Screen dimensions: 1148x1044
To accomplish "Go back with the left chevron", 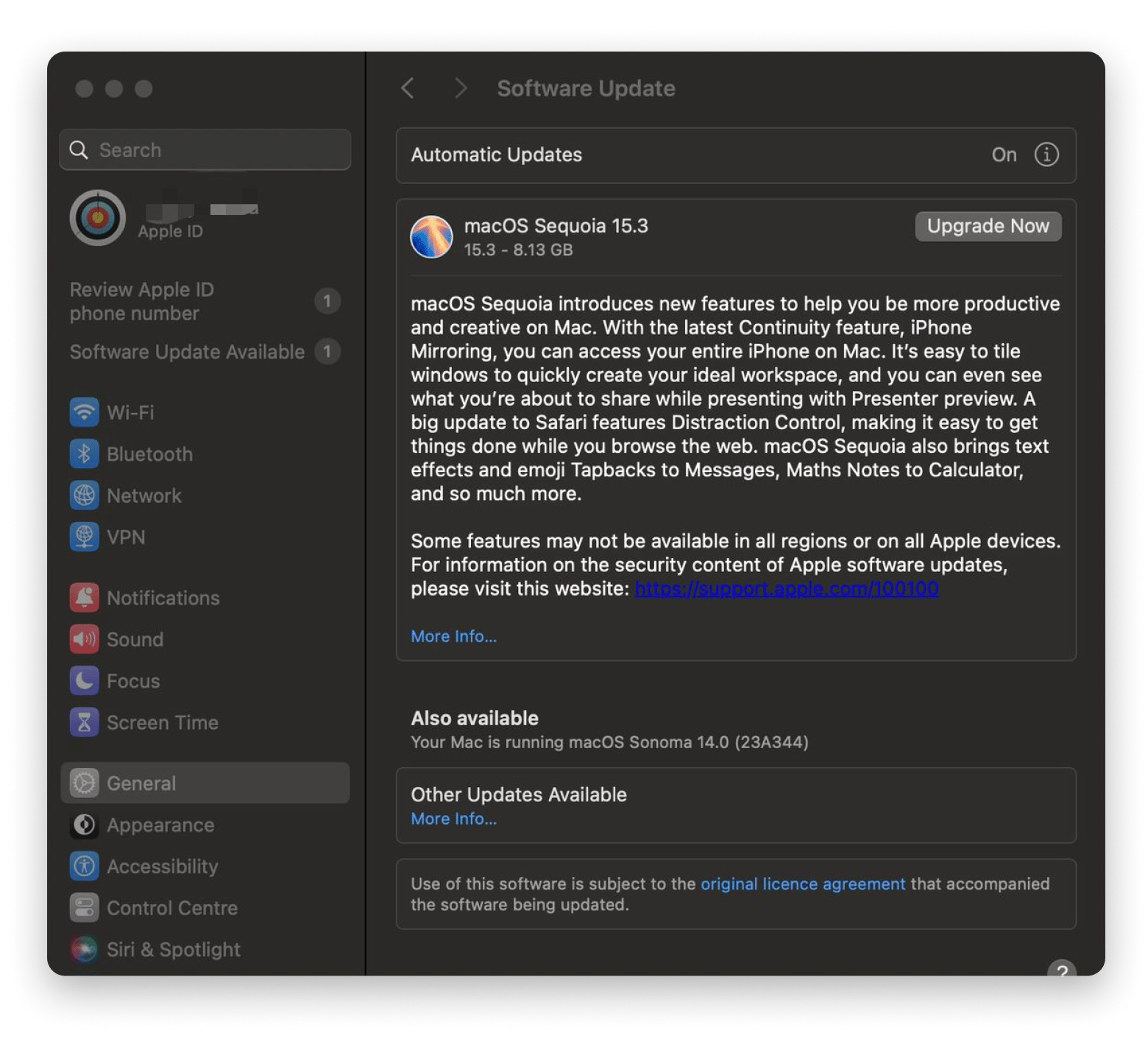I will tap(408, 88).
